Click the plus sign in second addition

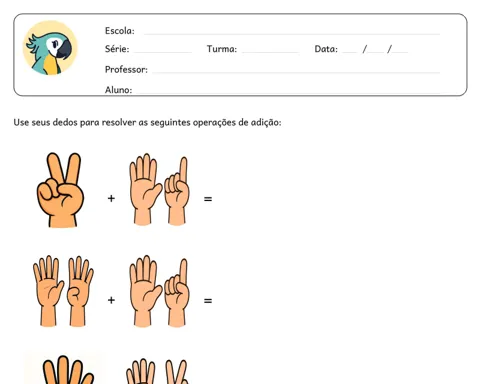111,300
